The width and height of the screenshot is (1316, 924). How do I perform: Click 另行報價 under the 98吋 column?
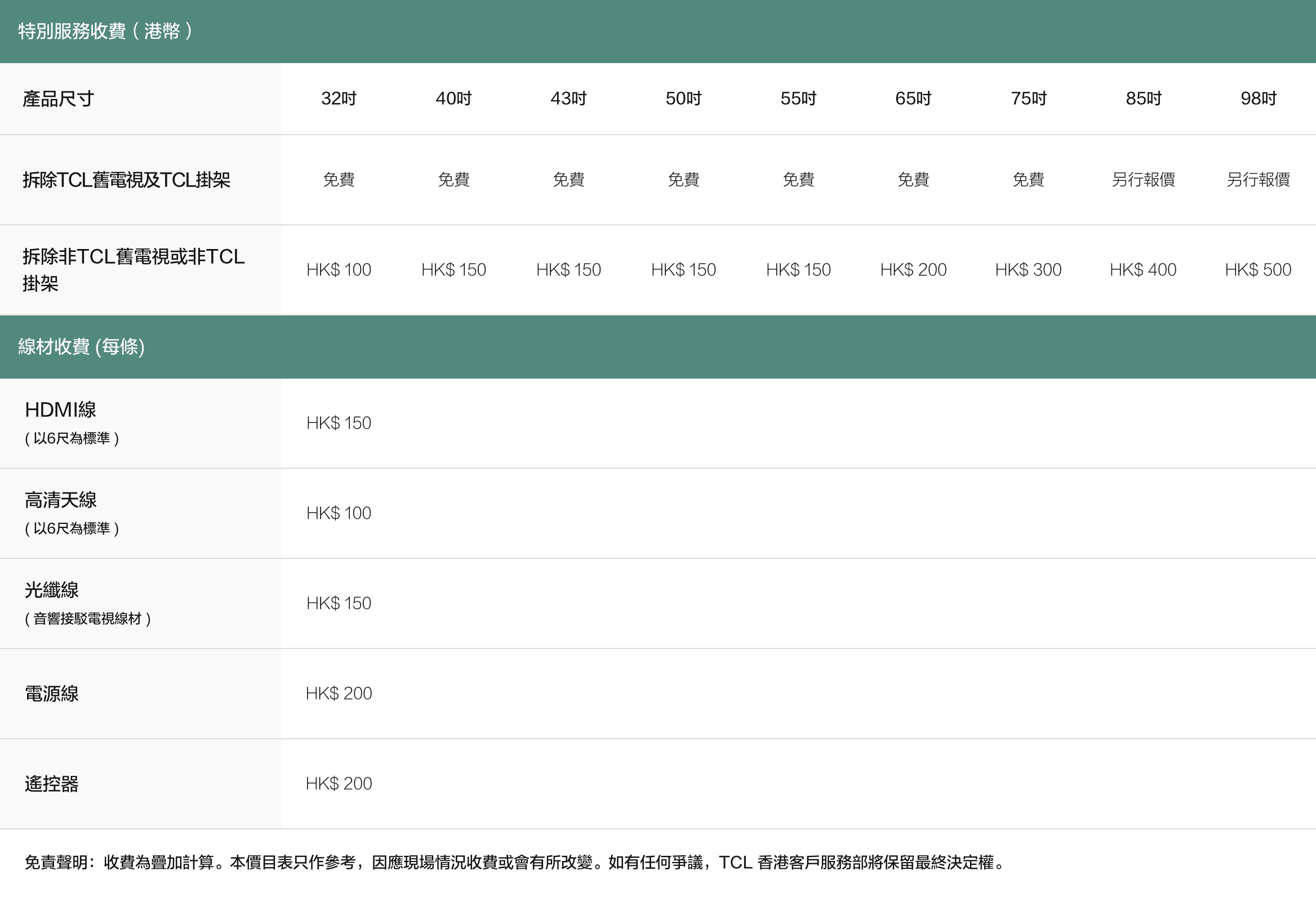click(1258, 180)
